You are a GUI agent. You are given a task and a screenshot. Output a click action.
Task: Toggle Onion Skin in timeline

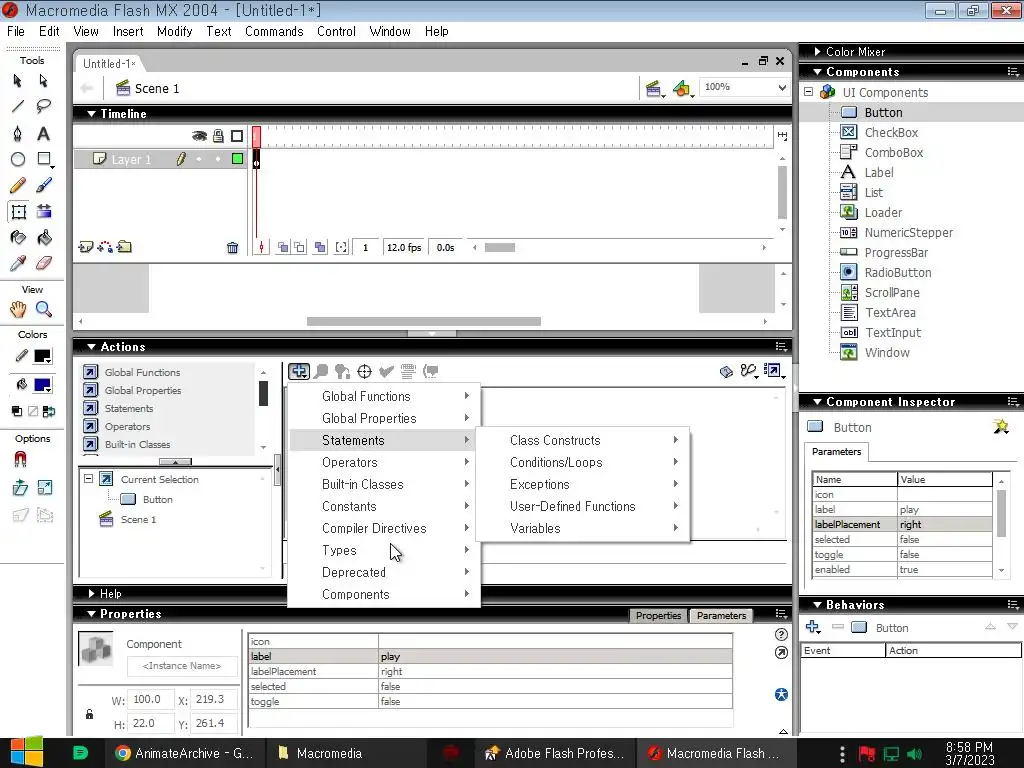click(x=283, y=248)
